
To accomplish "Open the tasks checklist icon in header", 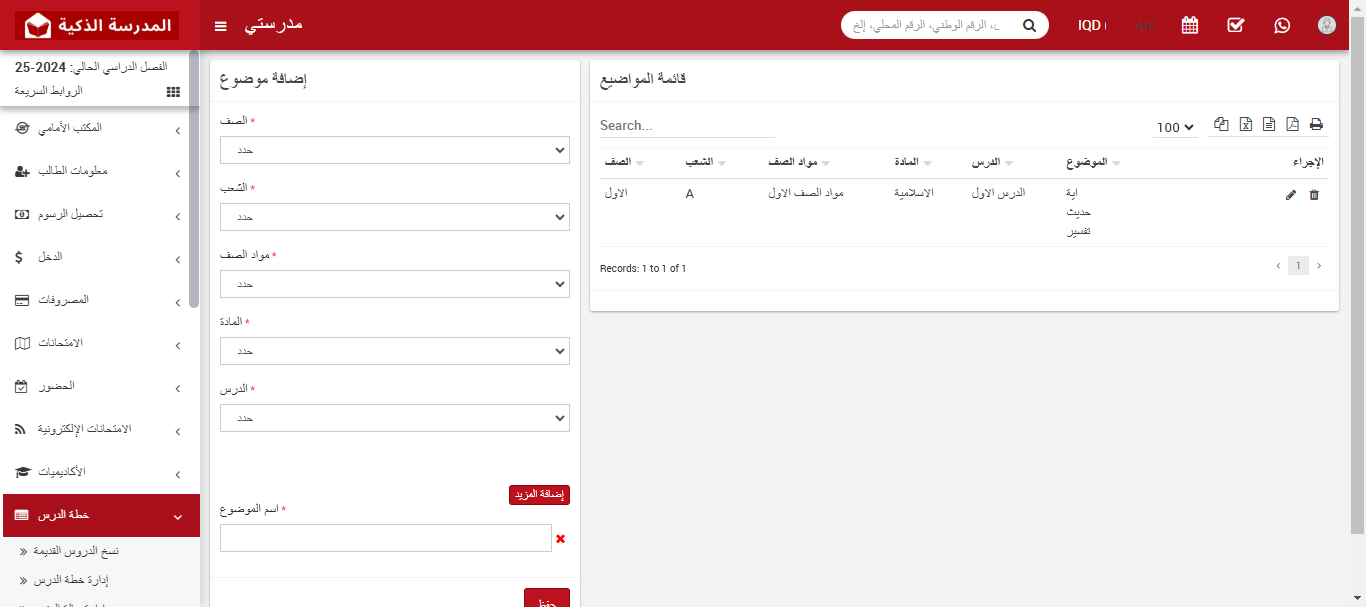I will click(1235, 25).
